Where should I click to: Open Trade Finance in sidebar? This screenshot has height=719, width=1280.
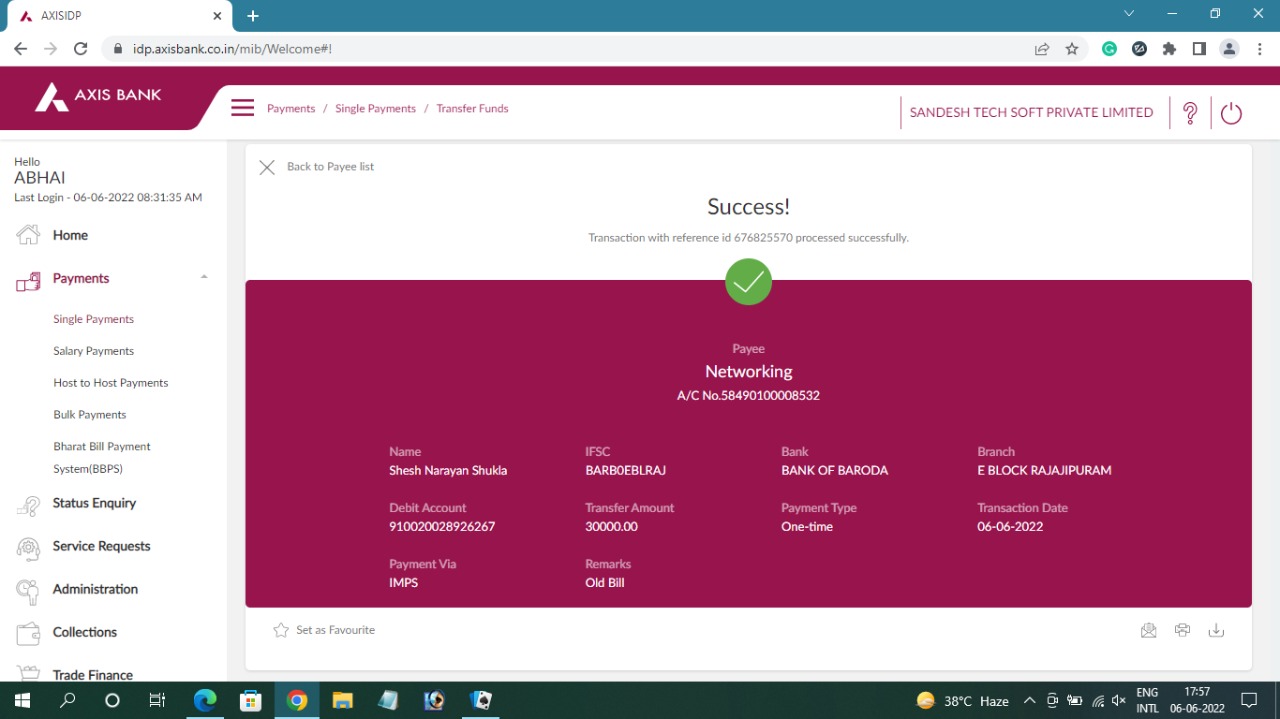[92, 675]
